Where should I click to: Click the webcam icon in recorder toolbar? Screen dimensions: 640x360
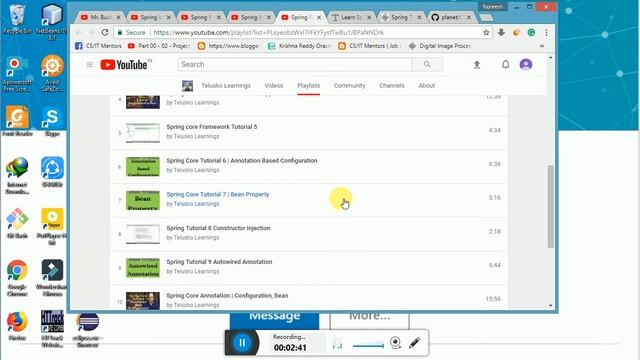coord(395,342)
